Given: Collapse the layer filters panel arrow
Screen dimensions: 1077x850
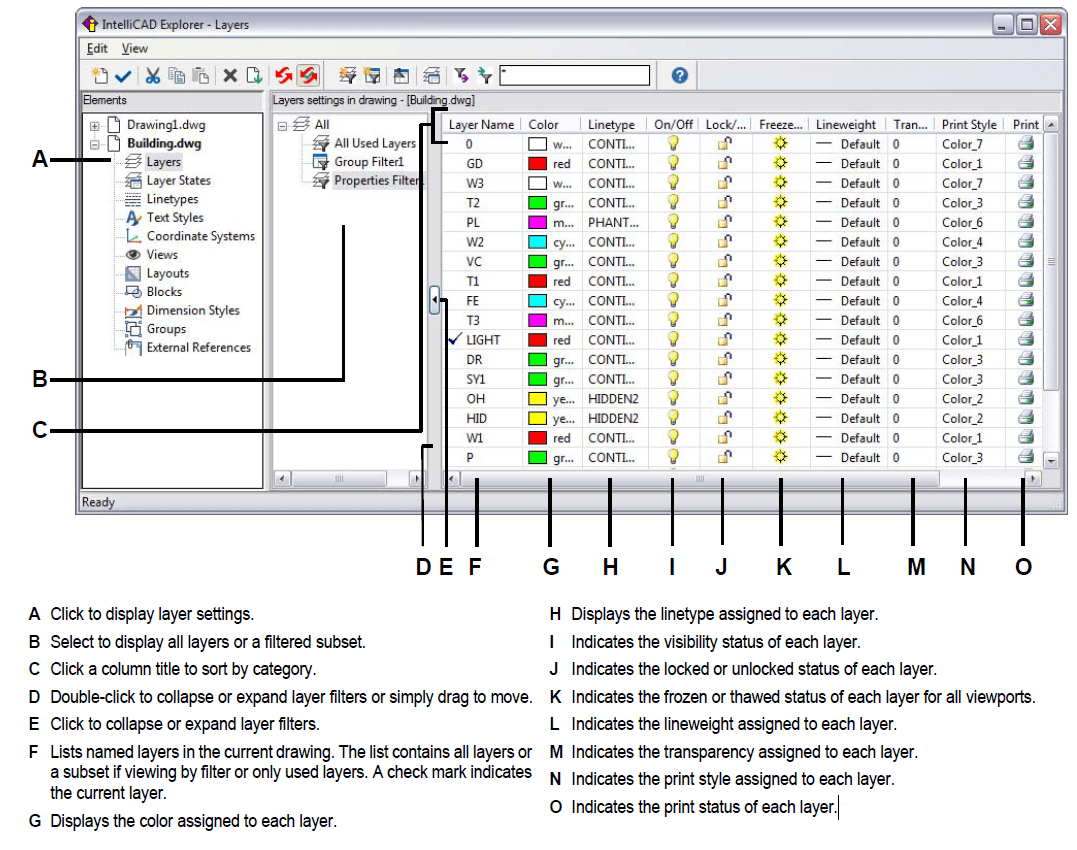Looking at the screenshot, I should (434, 300).
